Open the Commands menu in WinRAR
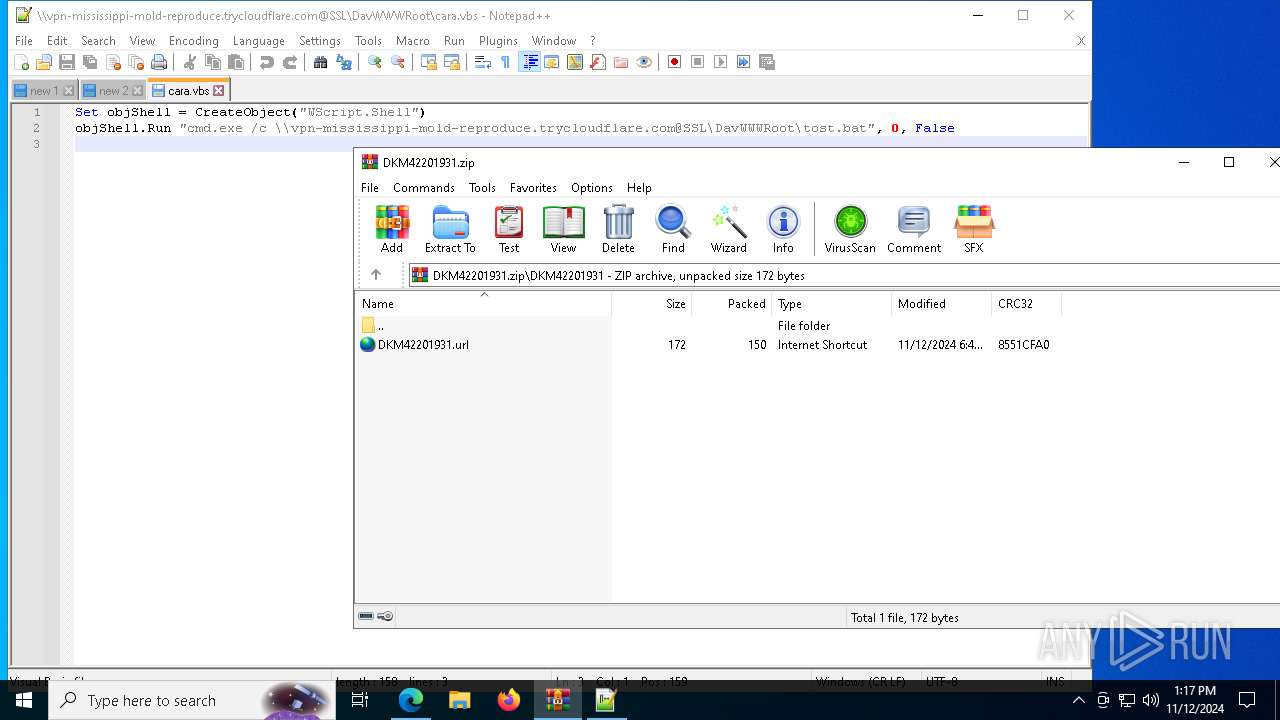1280x720 pixels. 424,188
